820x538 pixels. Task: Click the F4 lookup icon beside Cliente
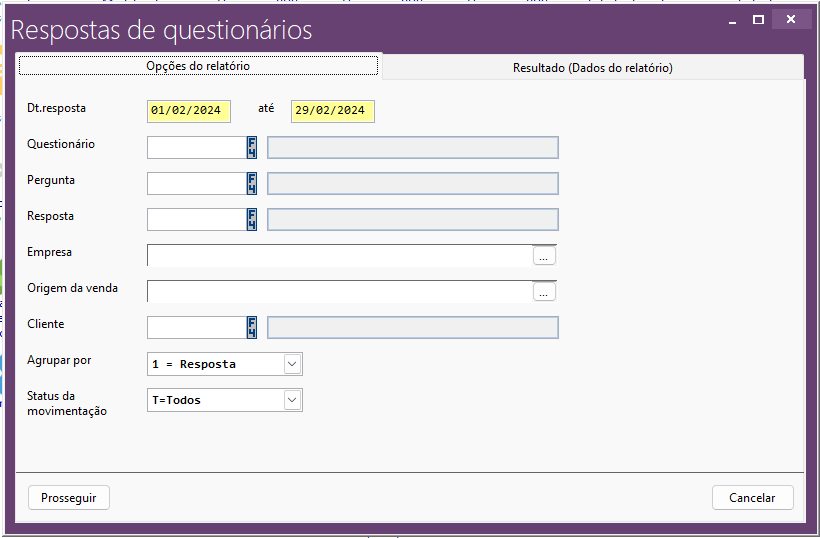(x=252, y=328)
